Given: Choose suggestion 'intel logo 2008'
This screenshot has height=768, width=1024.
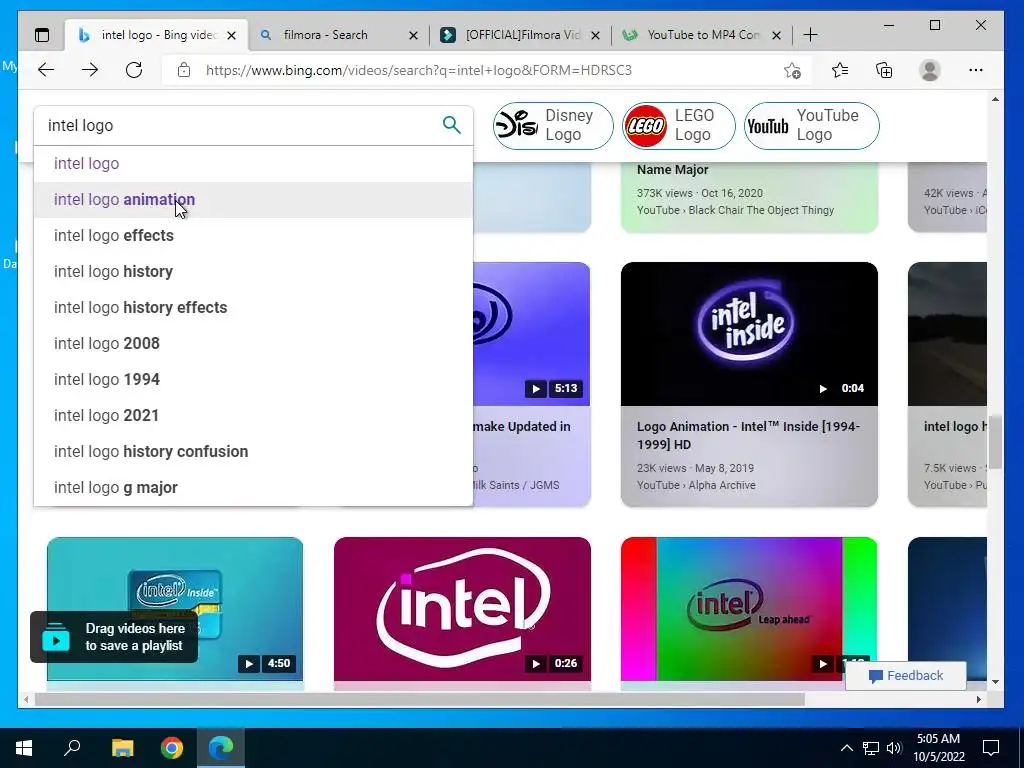Looking at the screenshot, I should (253, 343).
